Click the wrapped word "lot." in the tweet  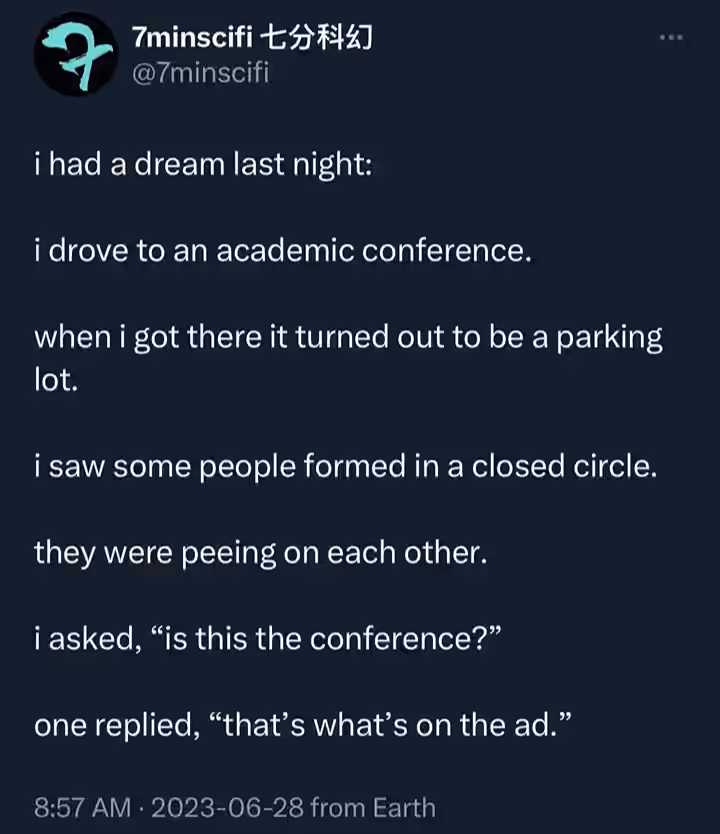click(x=56, y=380)
